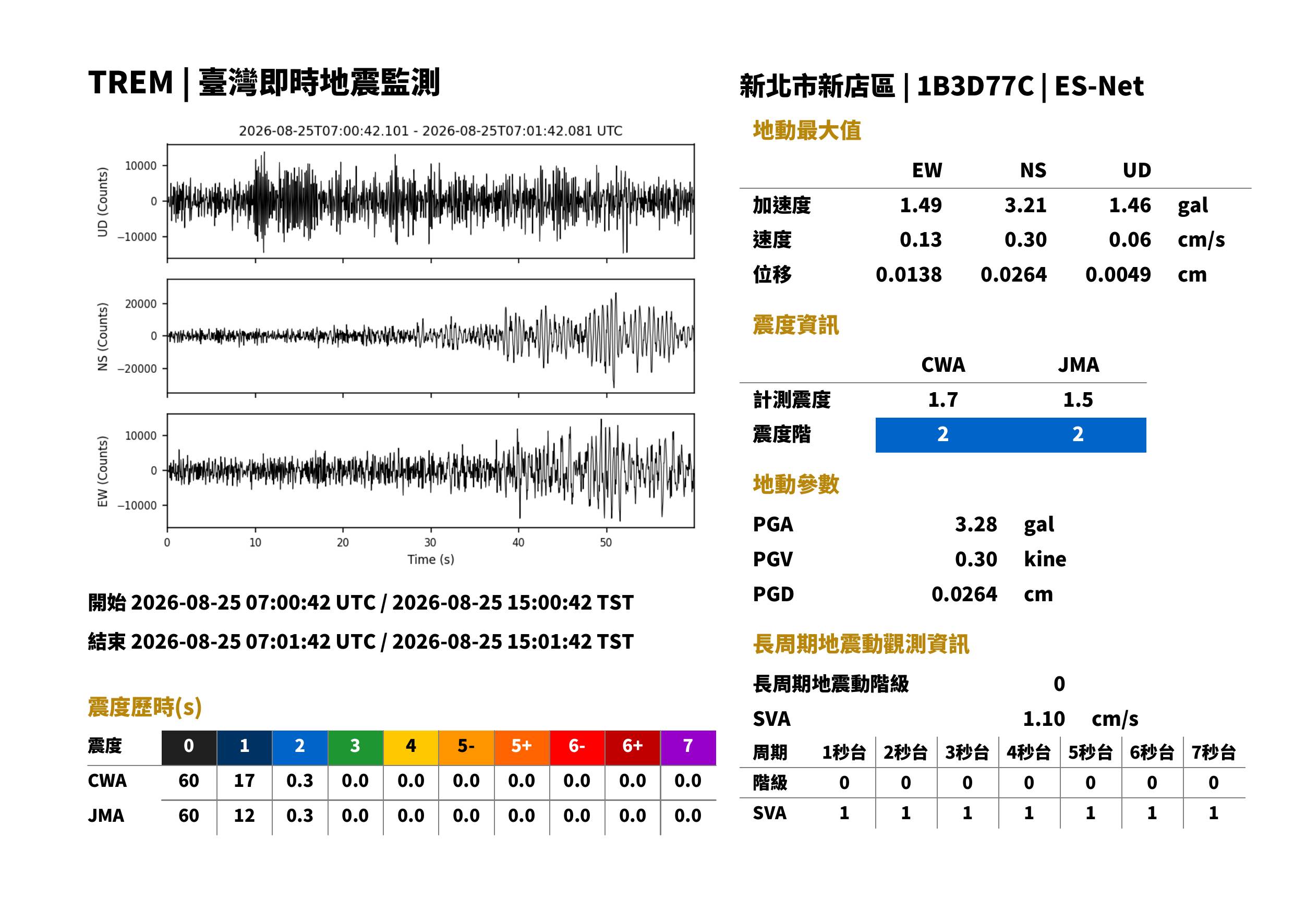Click the NS waveform chart

430,336
